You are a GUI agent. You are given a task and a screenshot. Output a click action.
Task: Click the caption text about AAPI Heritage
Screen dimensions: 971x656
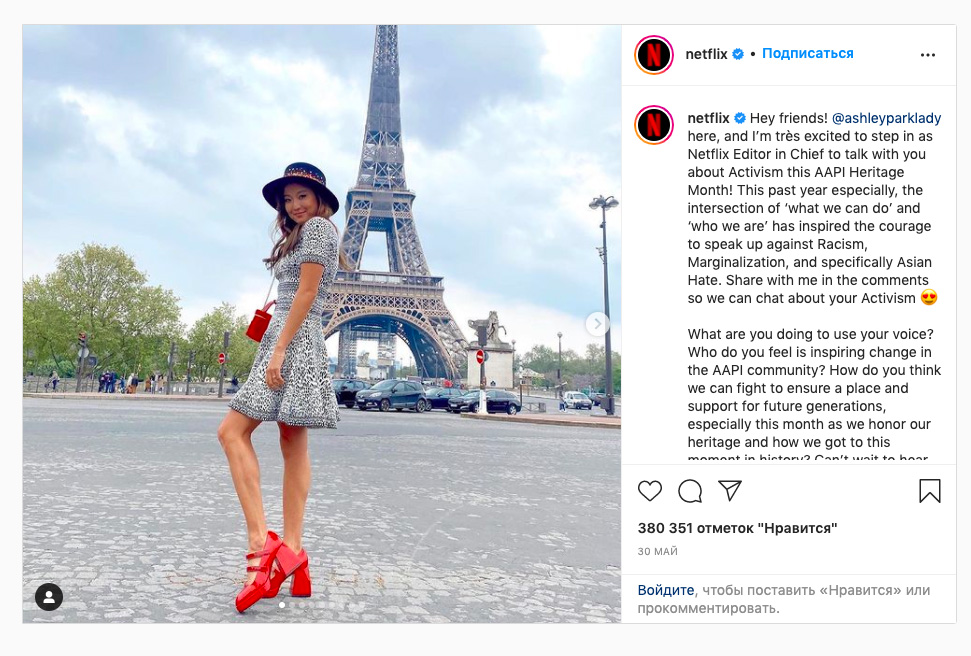pos(814,208)
